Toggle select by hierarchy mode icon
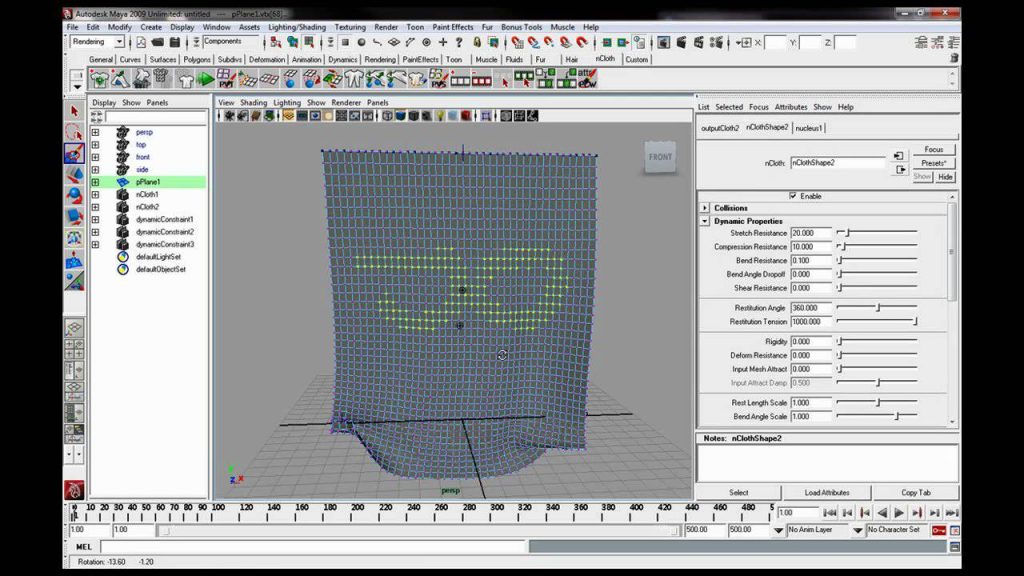Image resolution: width=1024 pixels, height=576 pixels. coord(276,42)
